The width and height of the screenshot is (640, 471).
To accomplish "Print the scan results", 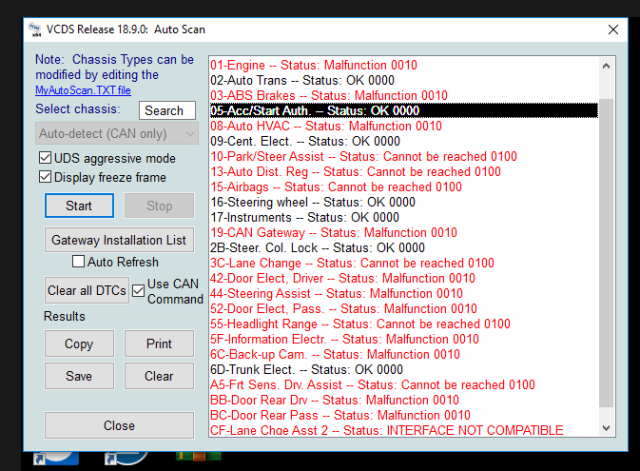I will pyautogui.click(x=159, y=344).
